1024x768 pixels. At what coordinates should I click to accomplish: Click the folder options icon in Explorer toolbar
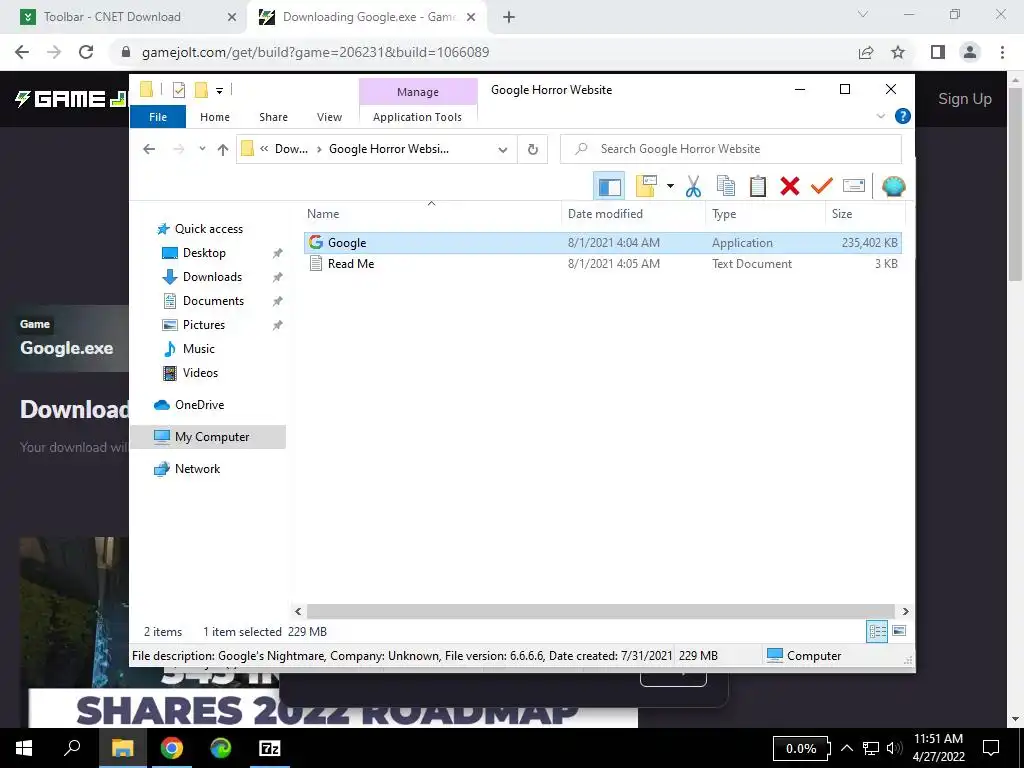pyautogui.click(x=646, y=186)
